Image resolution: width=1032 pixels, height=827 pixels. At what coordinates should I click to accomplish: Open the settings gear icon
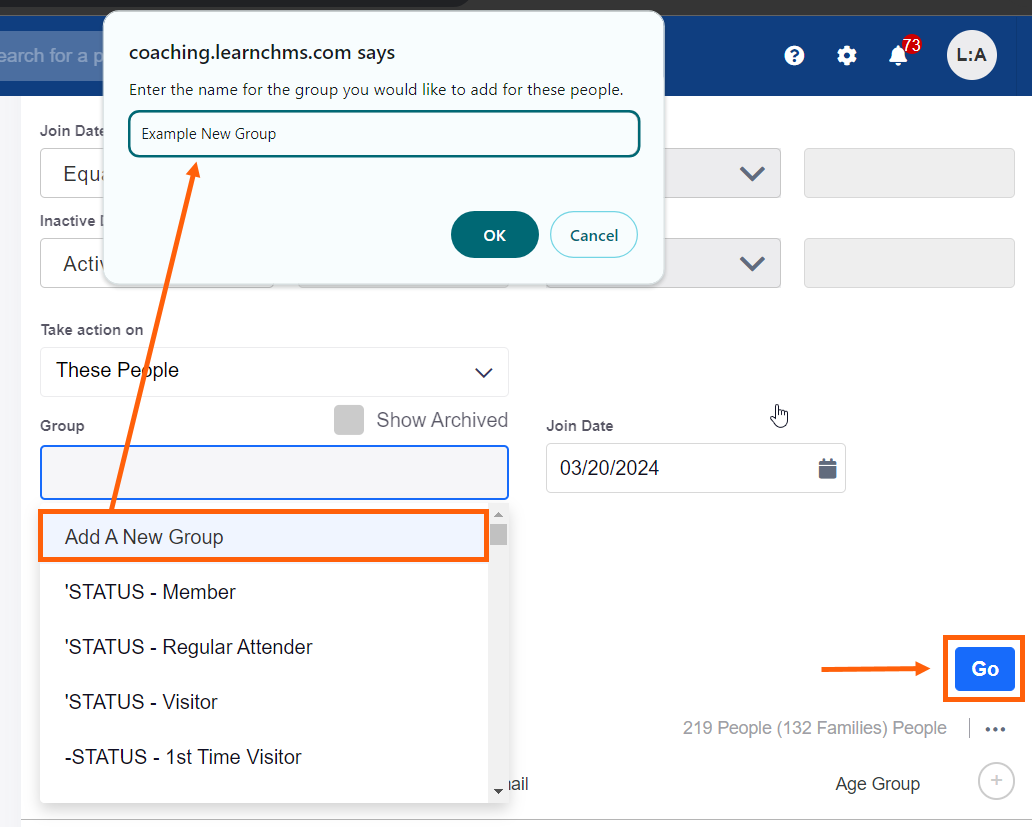pos(847,55)
